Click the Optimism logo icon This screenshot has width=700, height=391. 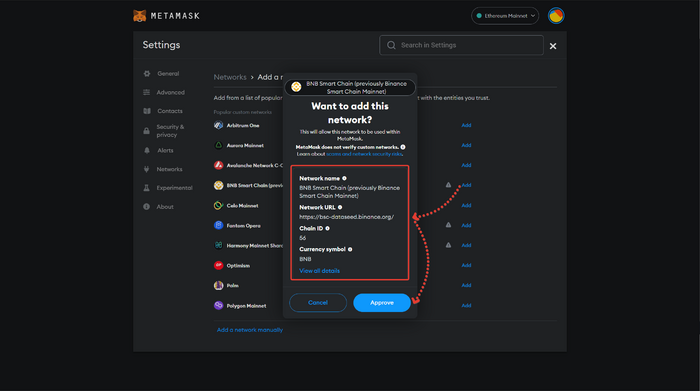[x=218, y=265]
